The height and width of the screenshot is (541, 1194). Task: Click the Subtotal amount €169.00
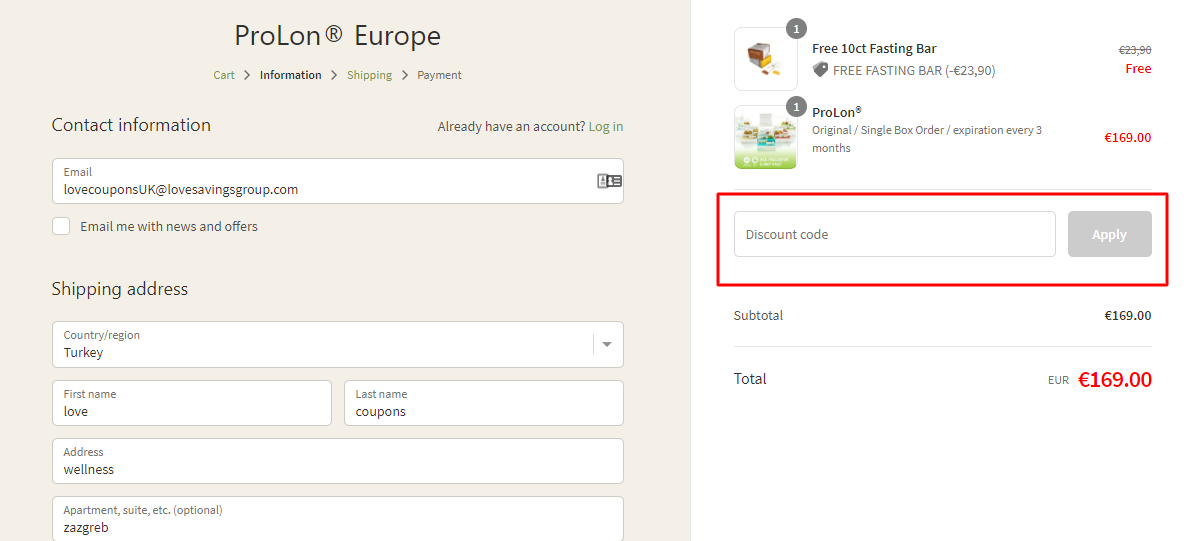[1128, 315]
